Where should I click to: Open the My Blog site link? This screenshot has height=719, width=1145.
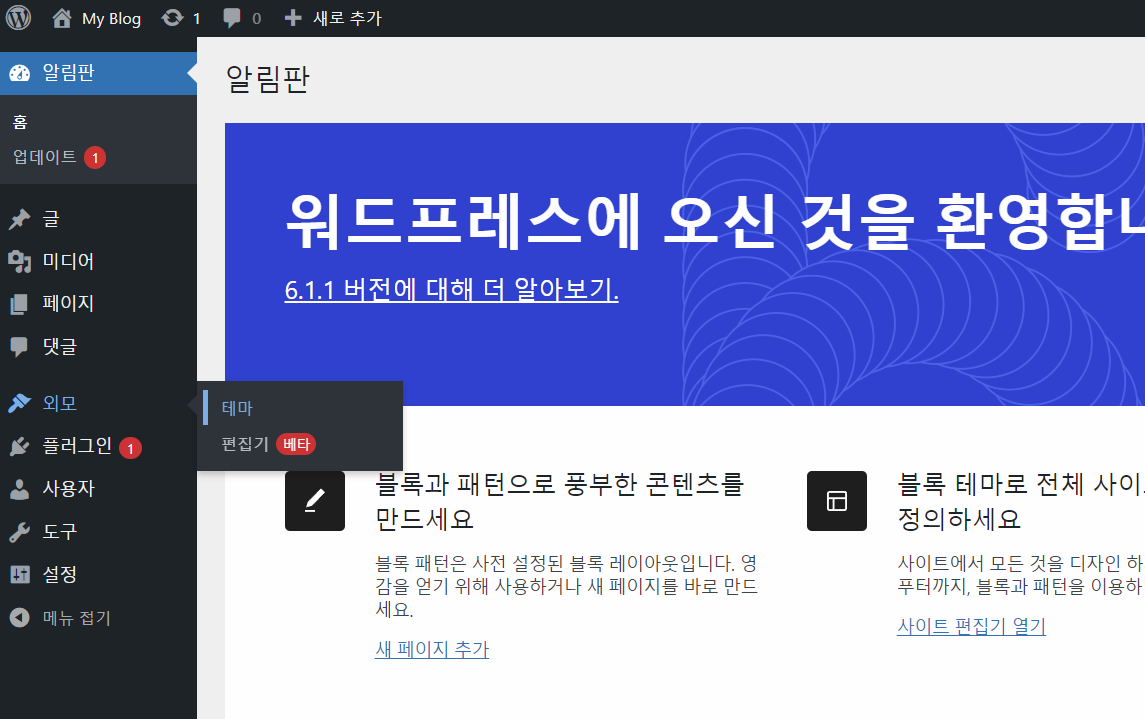coord(111,18)
